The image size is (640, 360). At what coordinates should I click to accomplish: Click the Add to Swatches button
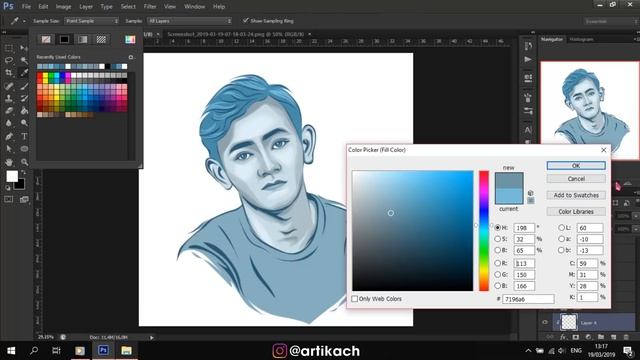(576, 195)
